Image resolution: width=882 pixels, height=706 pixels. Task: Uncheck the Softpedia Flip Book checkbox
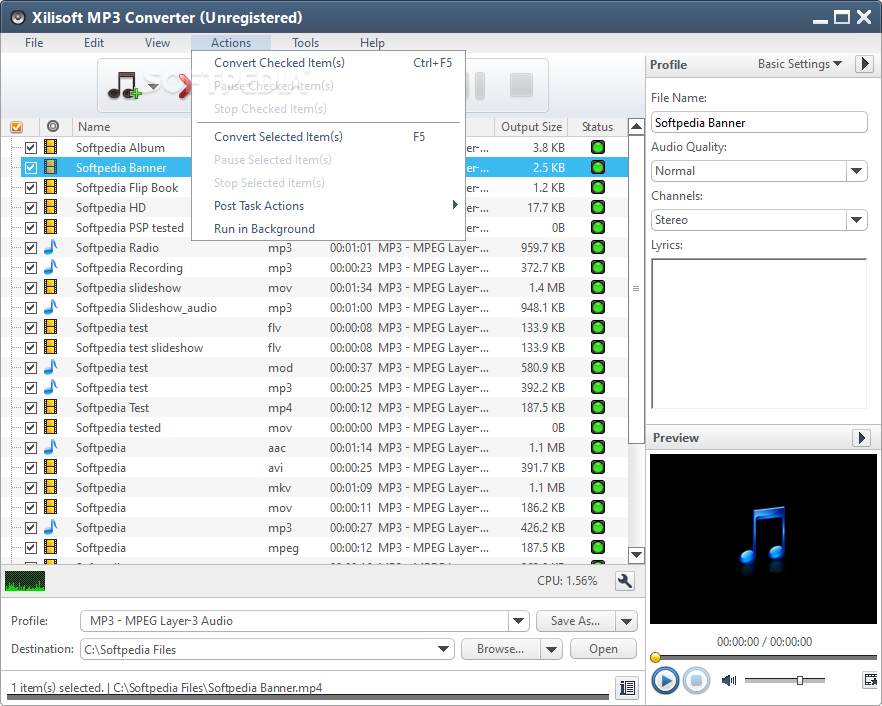click(31, 188)
